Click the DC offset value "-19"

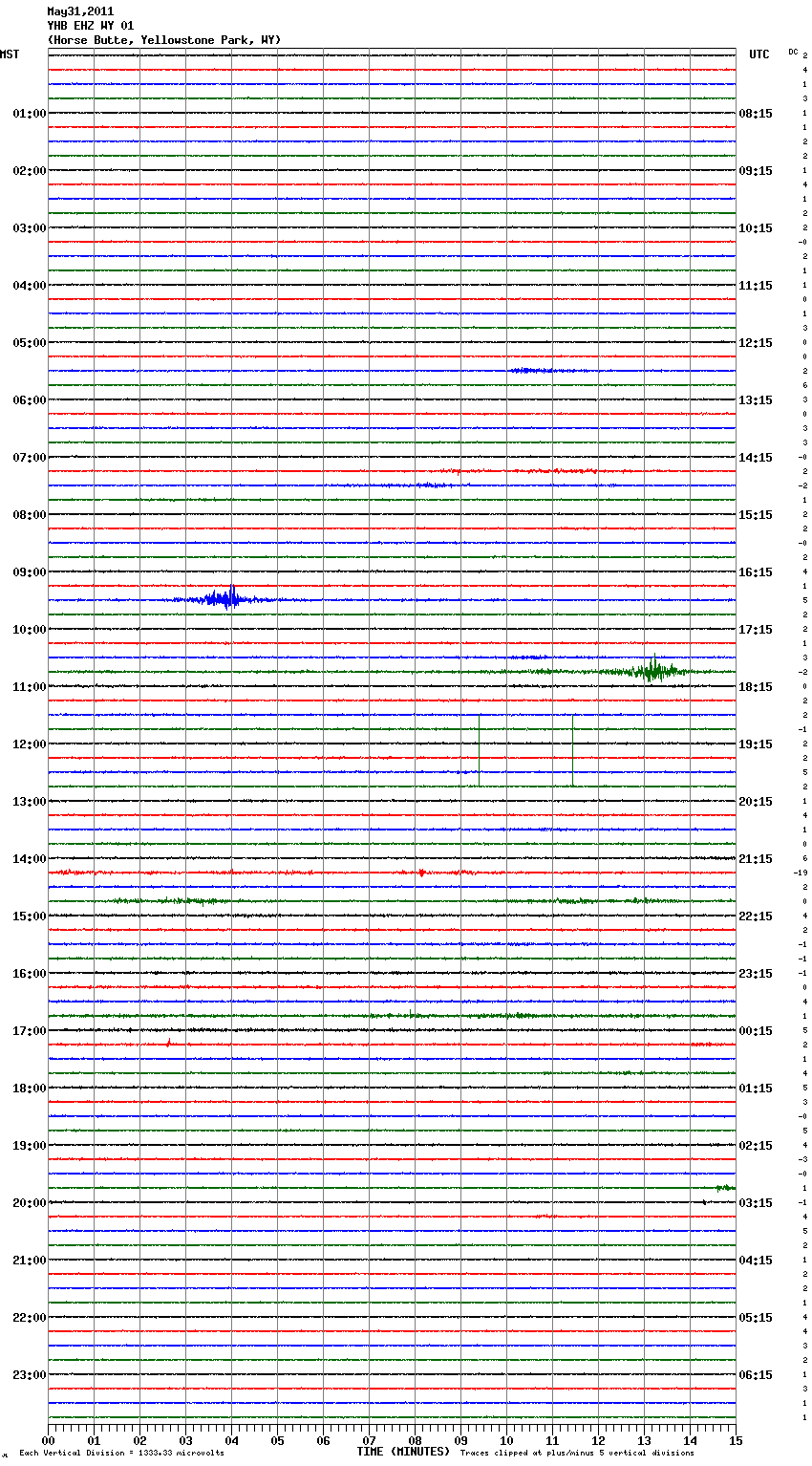(801, 873)
